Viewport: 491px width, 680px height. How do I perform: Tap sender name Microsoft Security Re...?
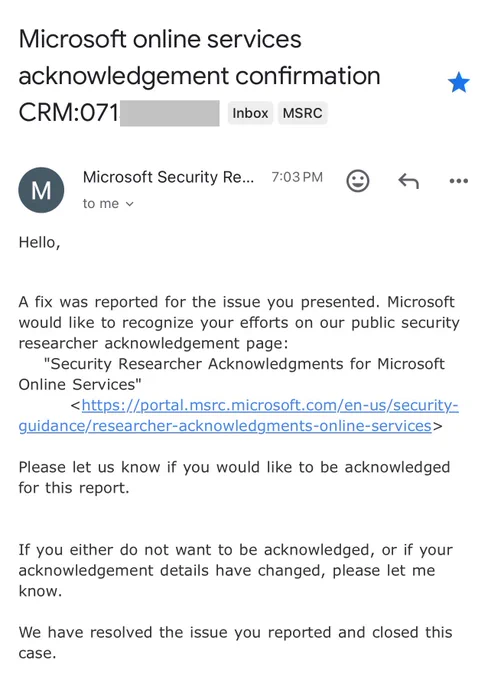(168, 177)
